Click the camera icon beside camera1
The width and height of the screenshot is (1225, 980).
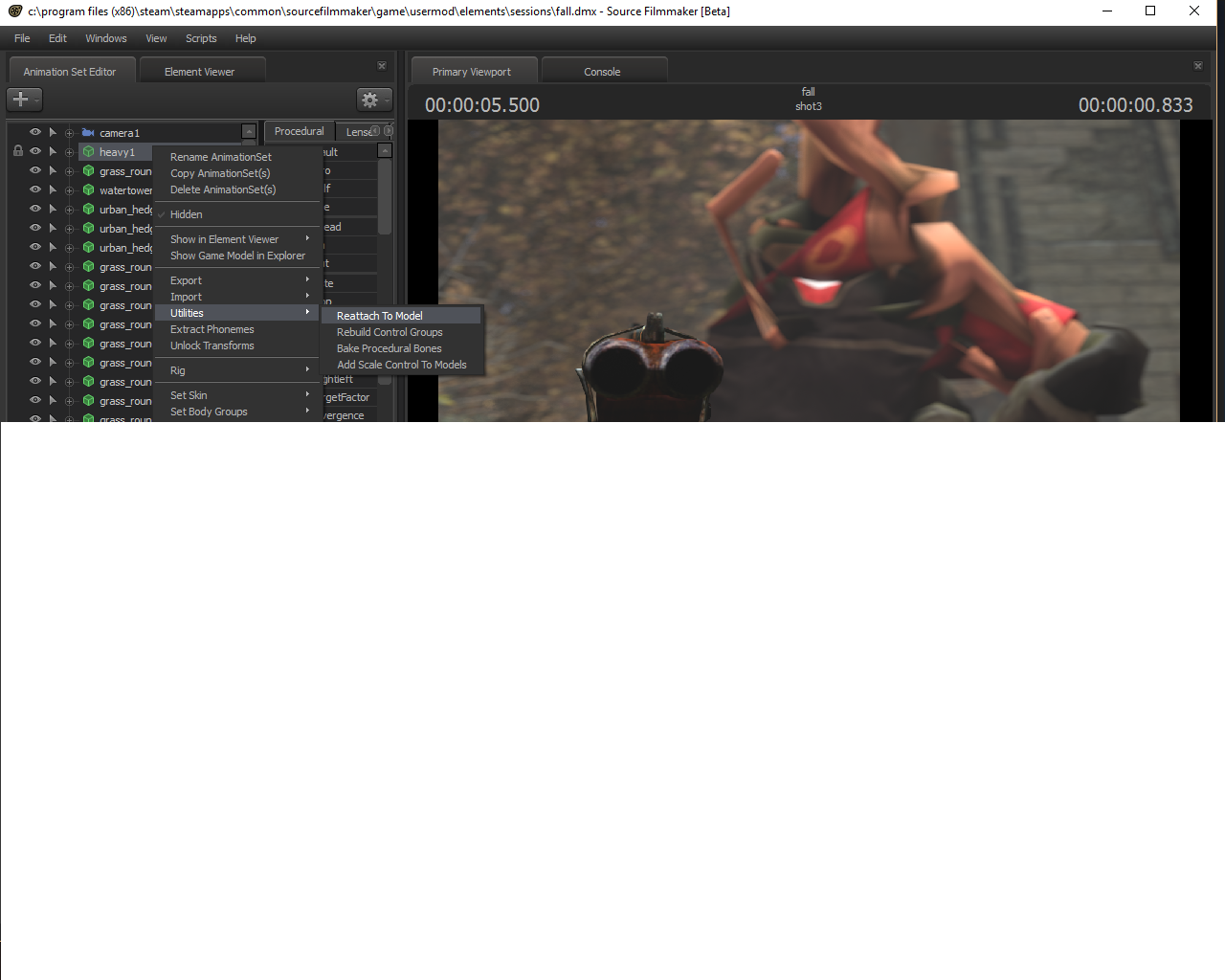88,133
